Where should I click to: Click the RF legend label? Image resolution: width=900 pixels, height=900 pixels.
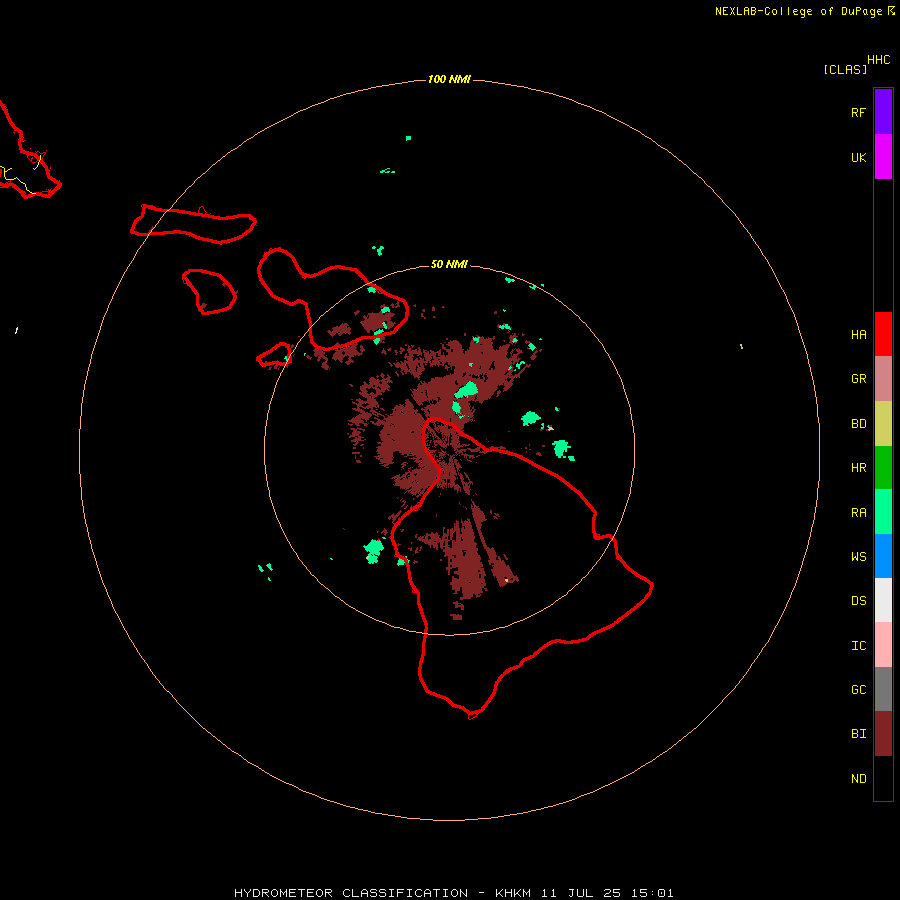[858, 113]
